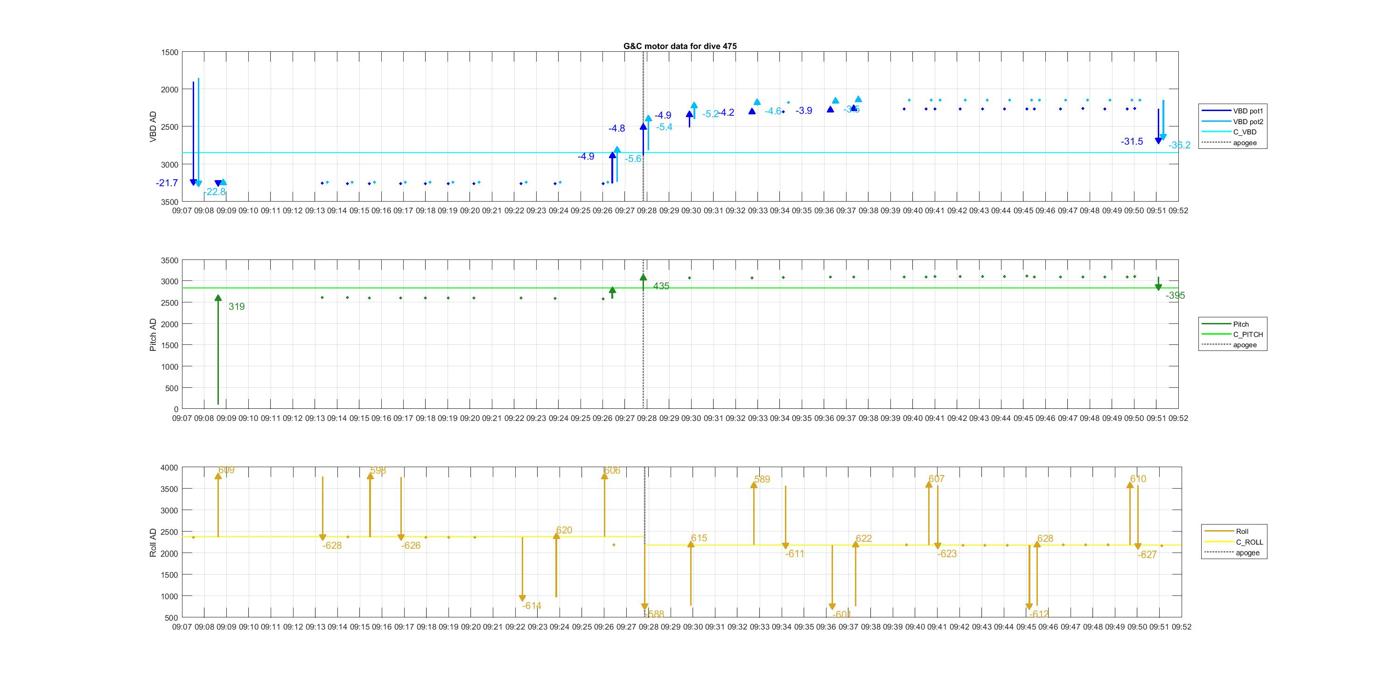Click the '610' roll data label
Image resolution: width=1400 pixels, height=693 pixels.
pos(1138,480)
